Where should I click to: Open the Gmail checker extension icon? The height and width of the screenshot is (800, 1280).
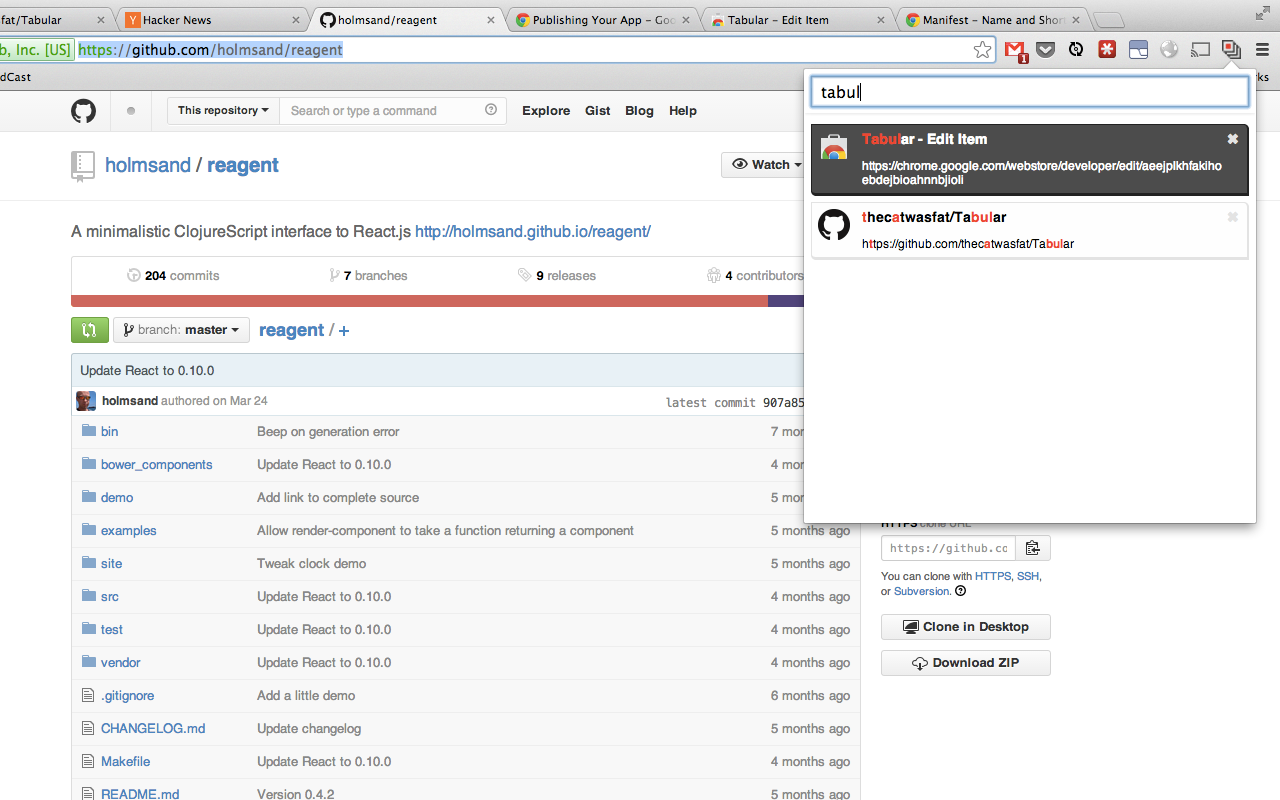1015,50
